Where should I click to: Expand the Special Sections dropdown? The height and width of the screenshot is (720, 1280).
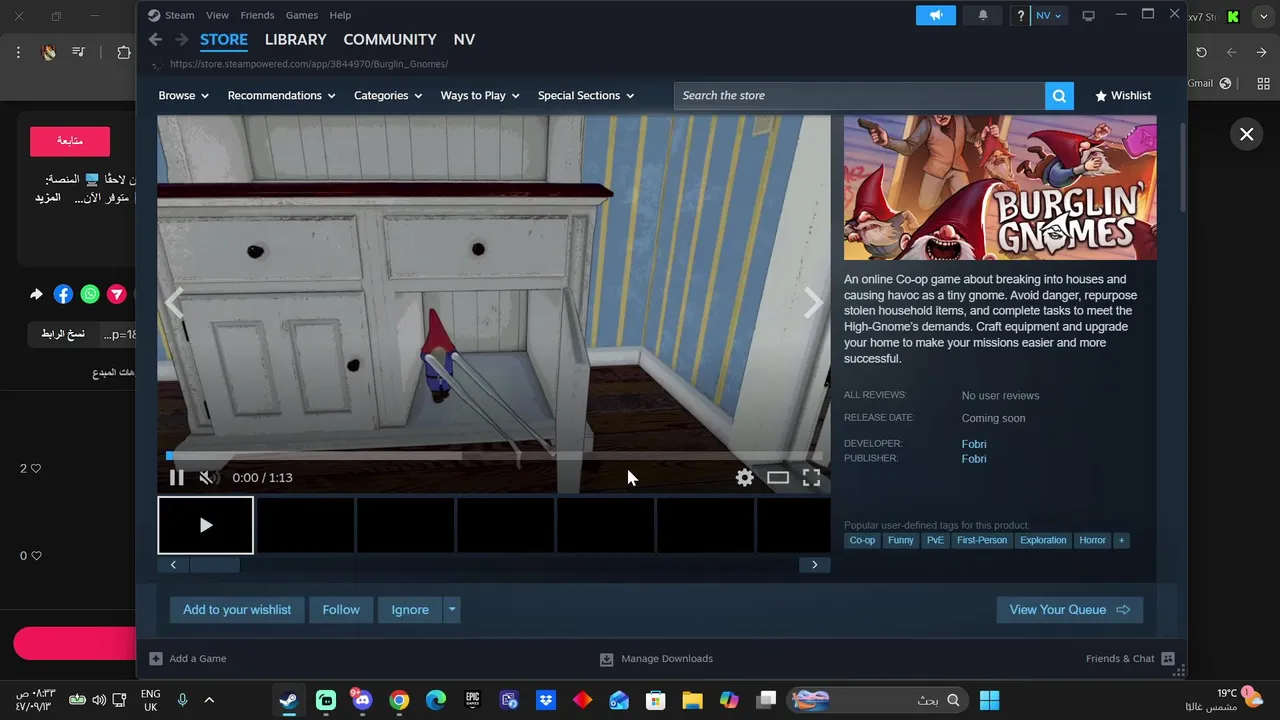point(586,96)
